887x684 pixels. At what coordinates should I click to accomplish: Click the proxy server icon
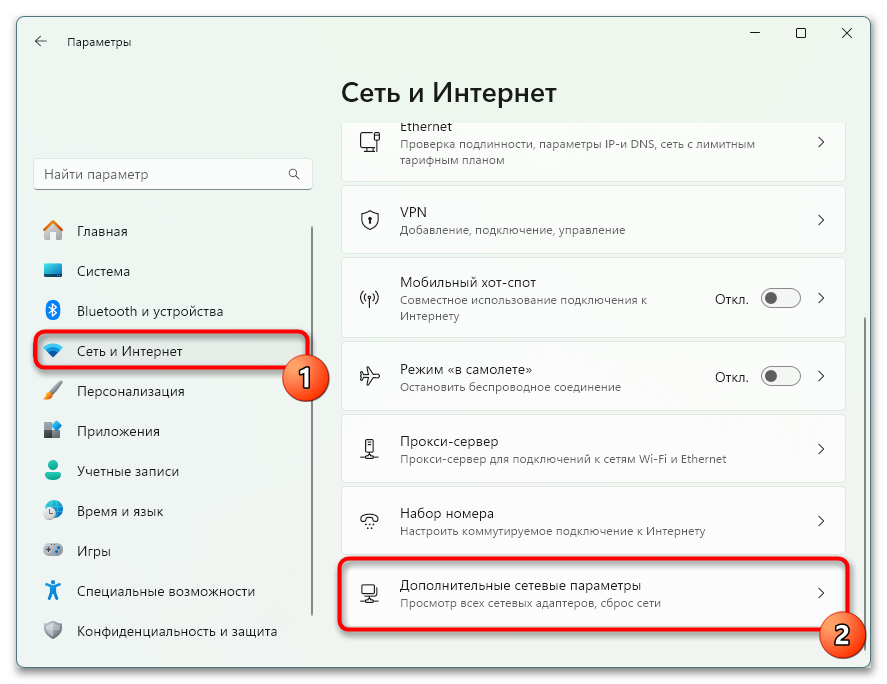click(370, 449)
